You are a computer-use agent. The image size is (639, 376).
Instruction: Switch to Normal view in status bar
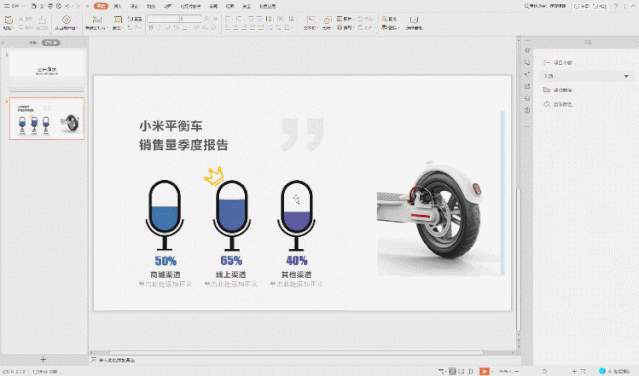452,371
